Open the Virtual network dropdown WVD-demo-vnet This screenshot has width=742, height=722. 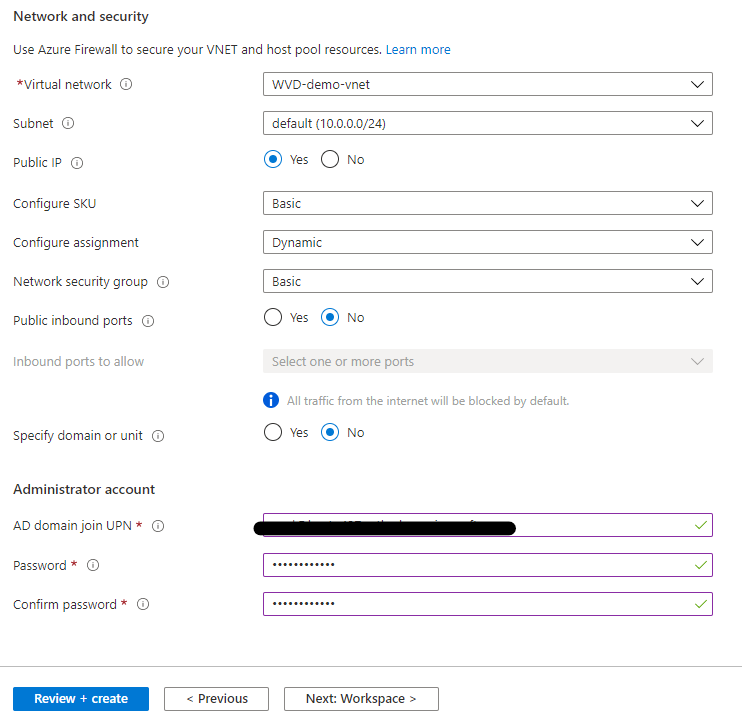488,84
